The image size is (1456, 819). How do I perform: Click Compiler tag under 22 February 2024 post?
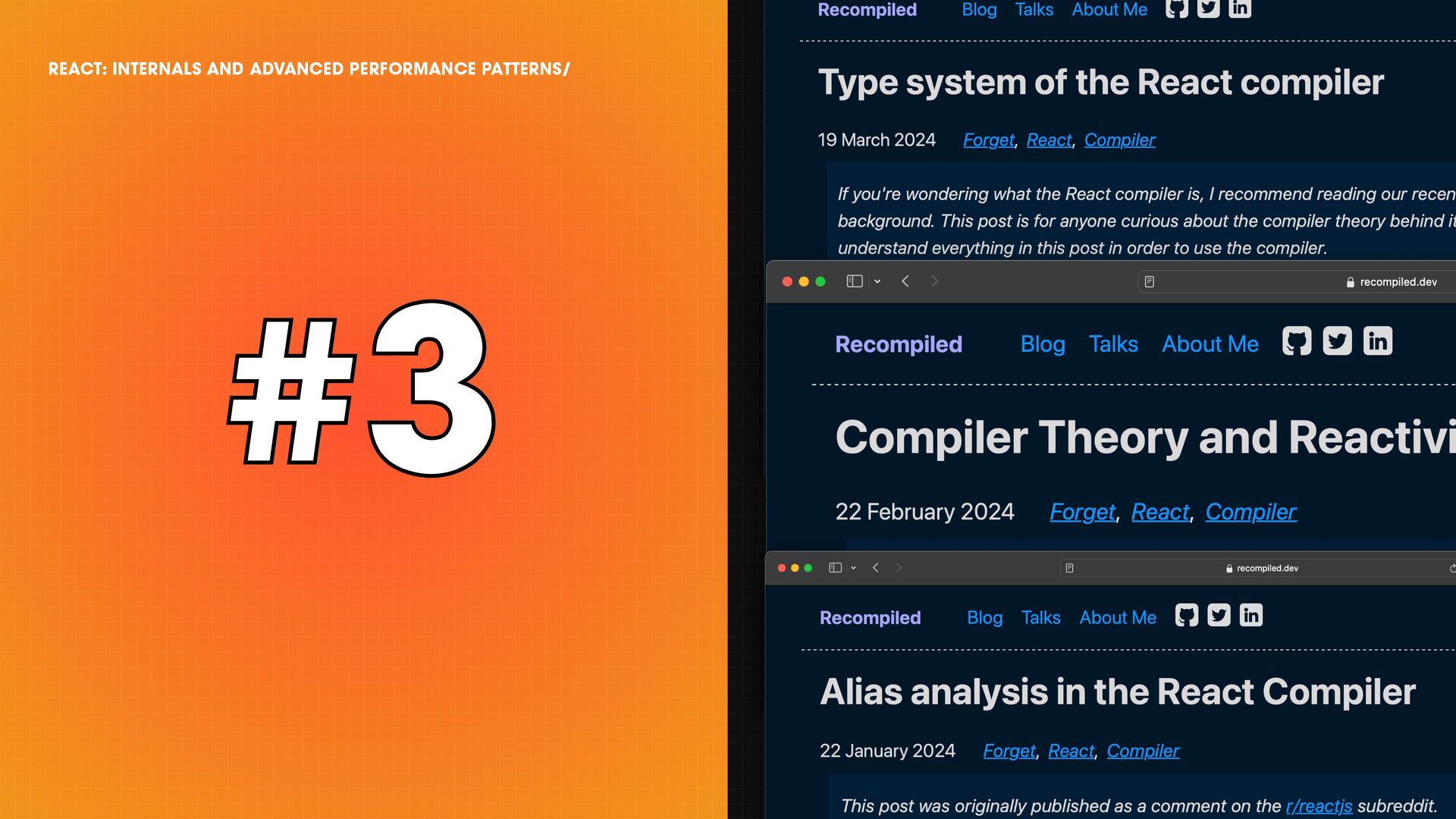pyautogui.click(x=1250, y=512)
